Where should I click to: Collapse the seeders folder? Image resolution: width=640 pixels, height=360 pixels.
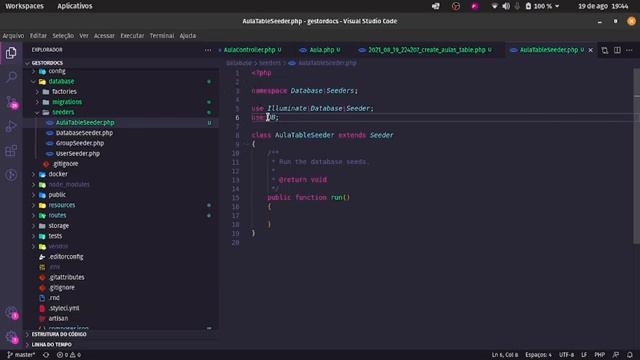coord(37,112)
